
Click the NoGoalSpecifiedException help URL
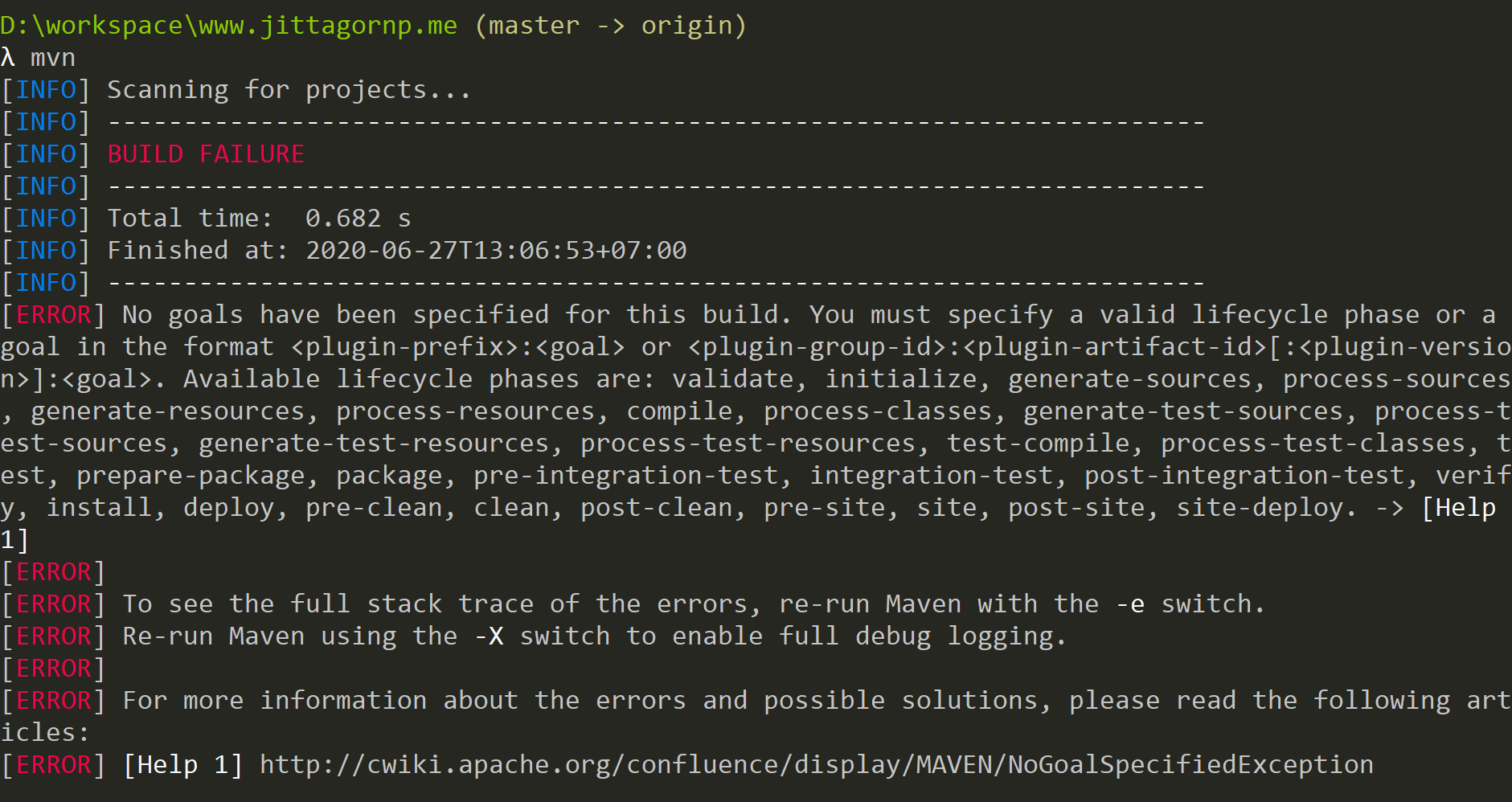pyautogui.click(x=817, y=764)
